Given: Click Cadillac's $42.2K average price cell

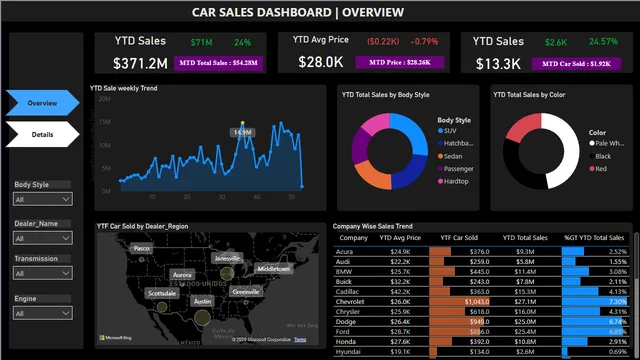Looking at the screenshot, I should point(400,291).
